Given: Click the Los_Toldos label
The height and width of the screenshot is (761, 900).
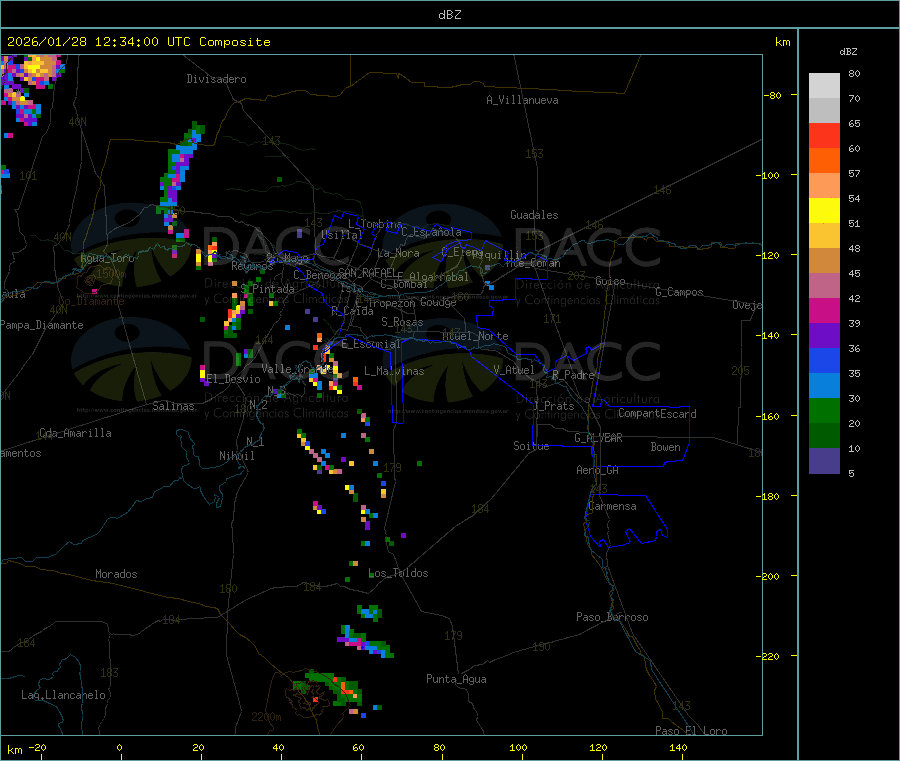Looking at the screenshot, I should point(398,573).
